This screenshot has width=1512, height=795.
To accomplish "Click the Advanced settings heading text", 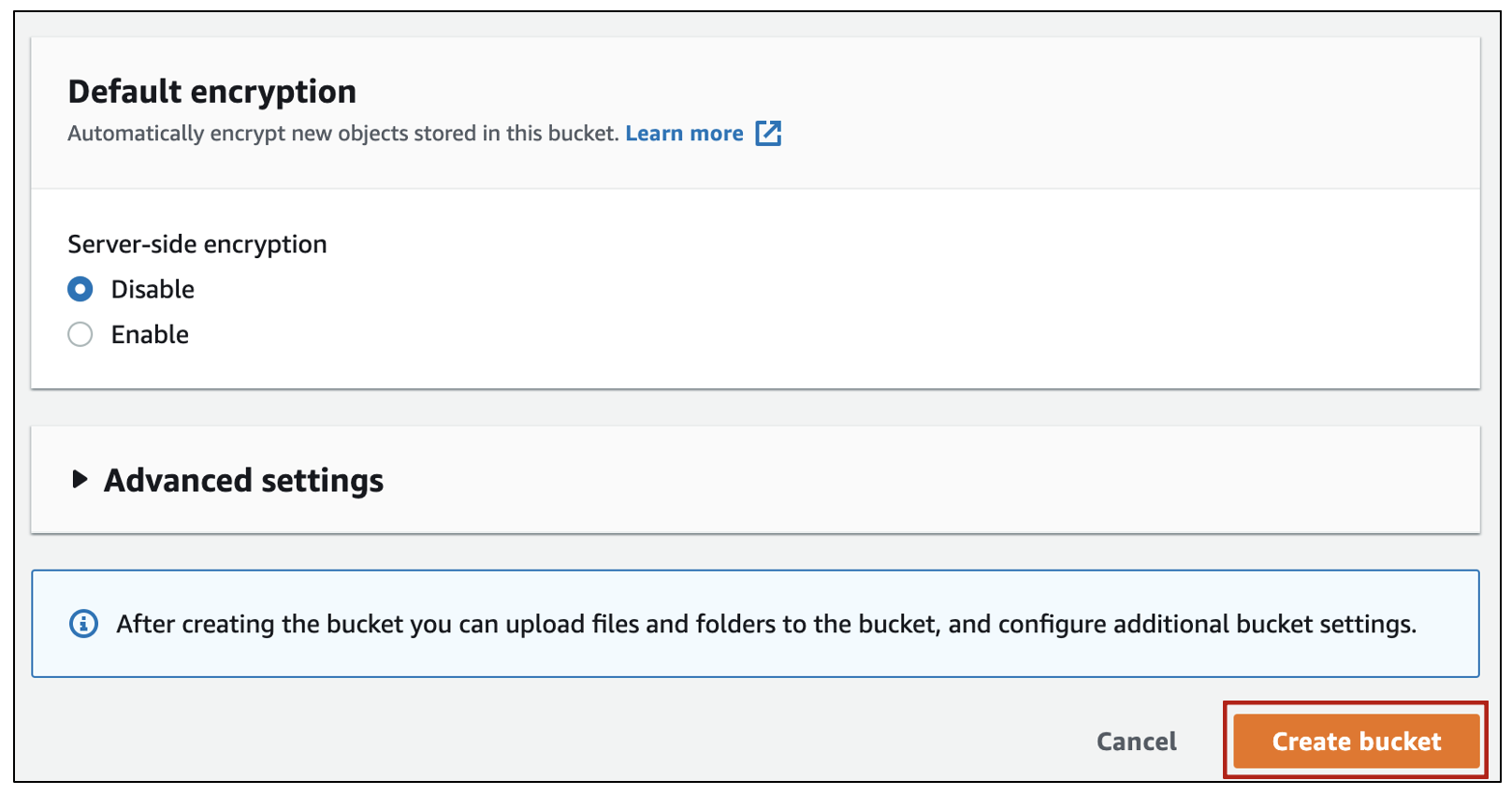I will pyautogui.click(x=243, y=480).
